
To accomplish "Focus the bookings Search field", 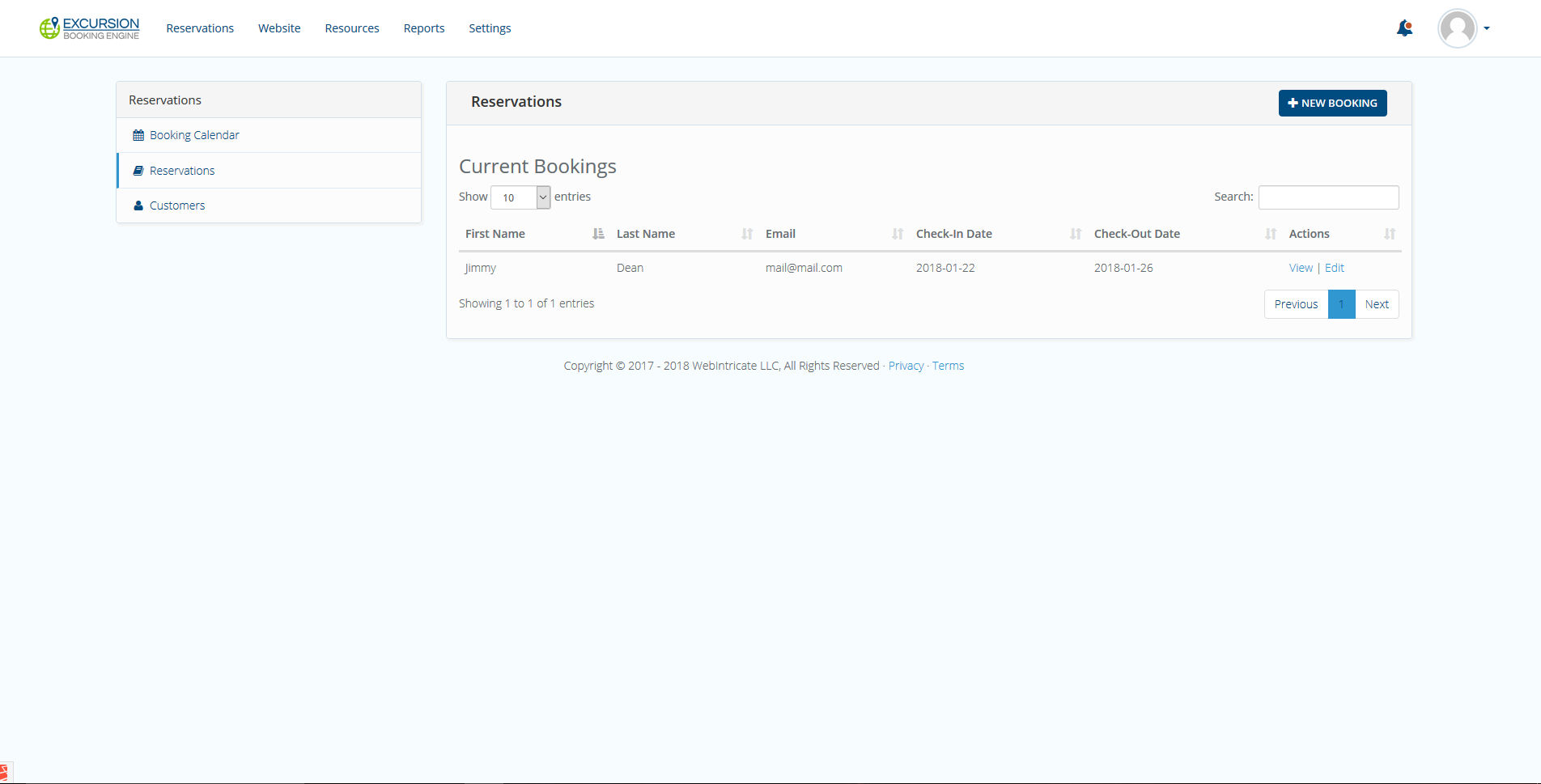I will [1328, 197].
